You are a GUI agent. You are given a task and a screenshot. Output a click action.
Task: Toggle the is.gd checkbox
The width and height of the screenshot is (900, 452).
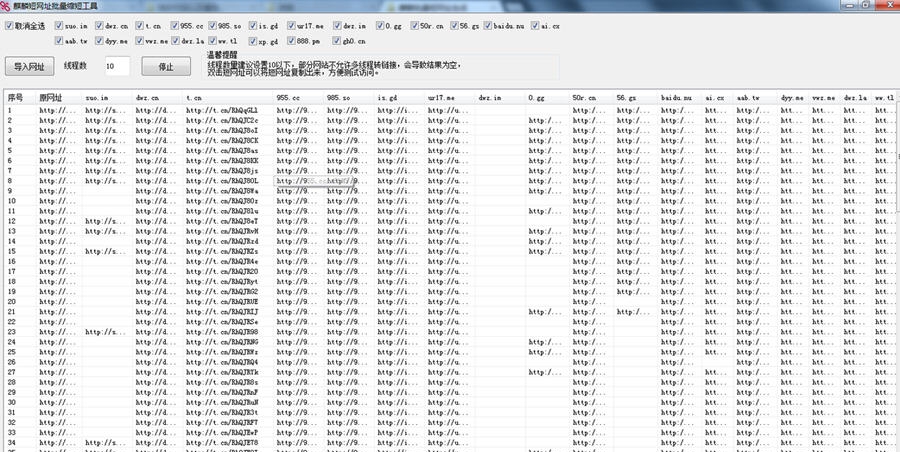point(253,26)
